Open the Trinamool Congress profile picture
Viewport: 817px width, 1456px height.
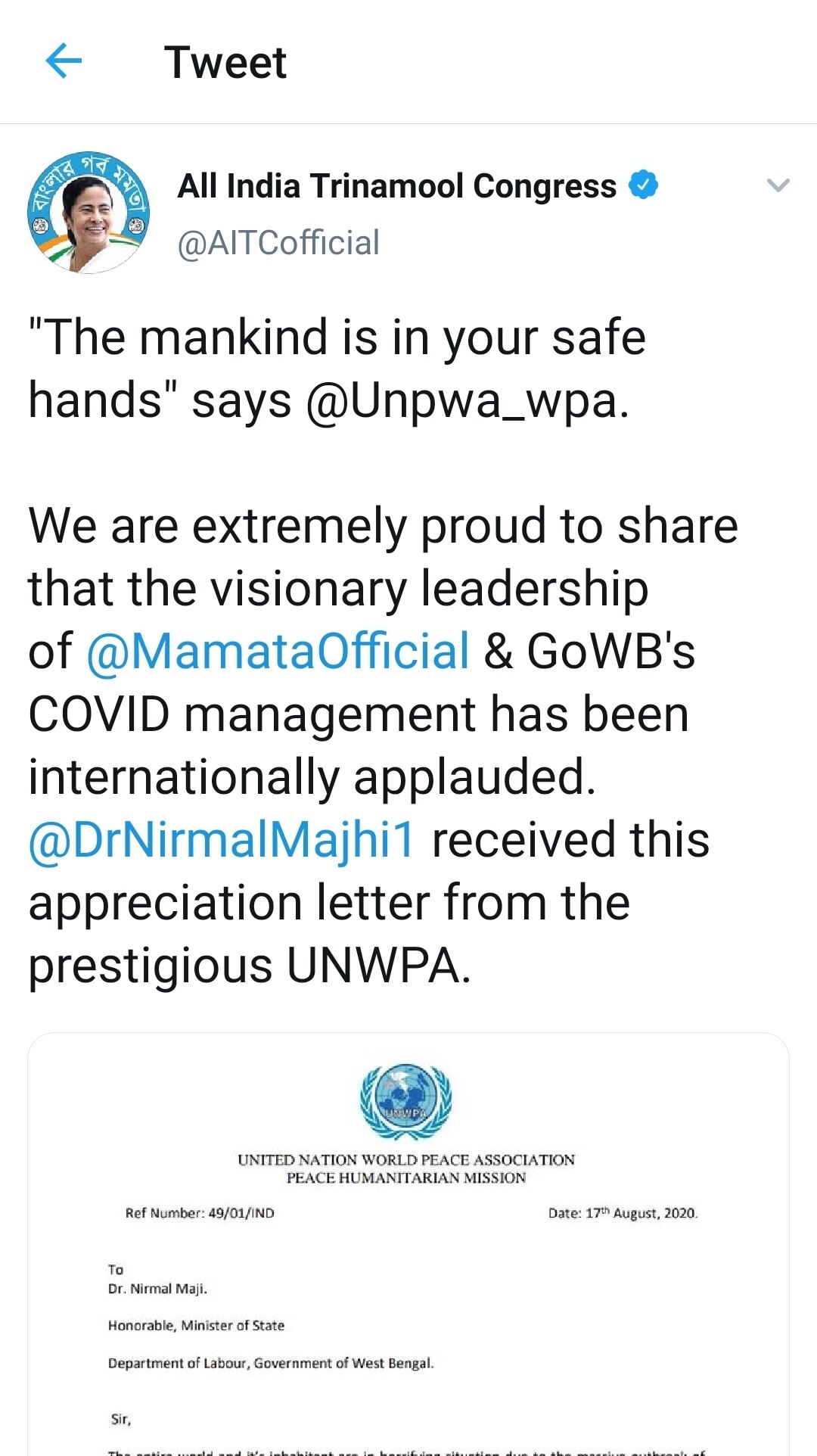pos(89,212)
